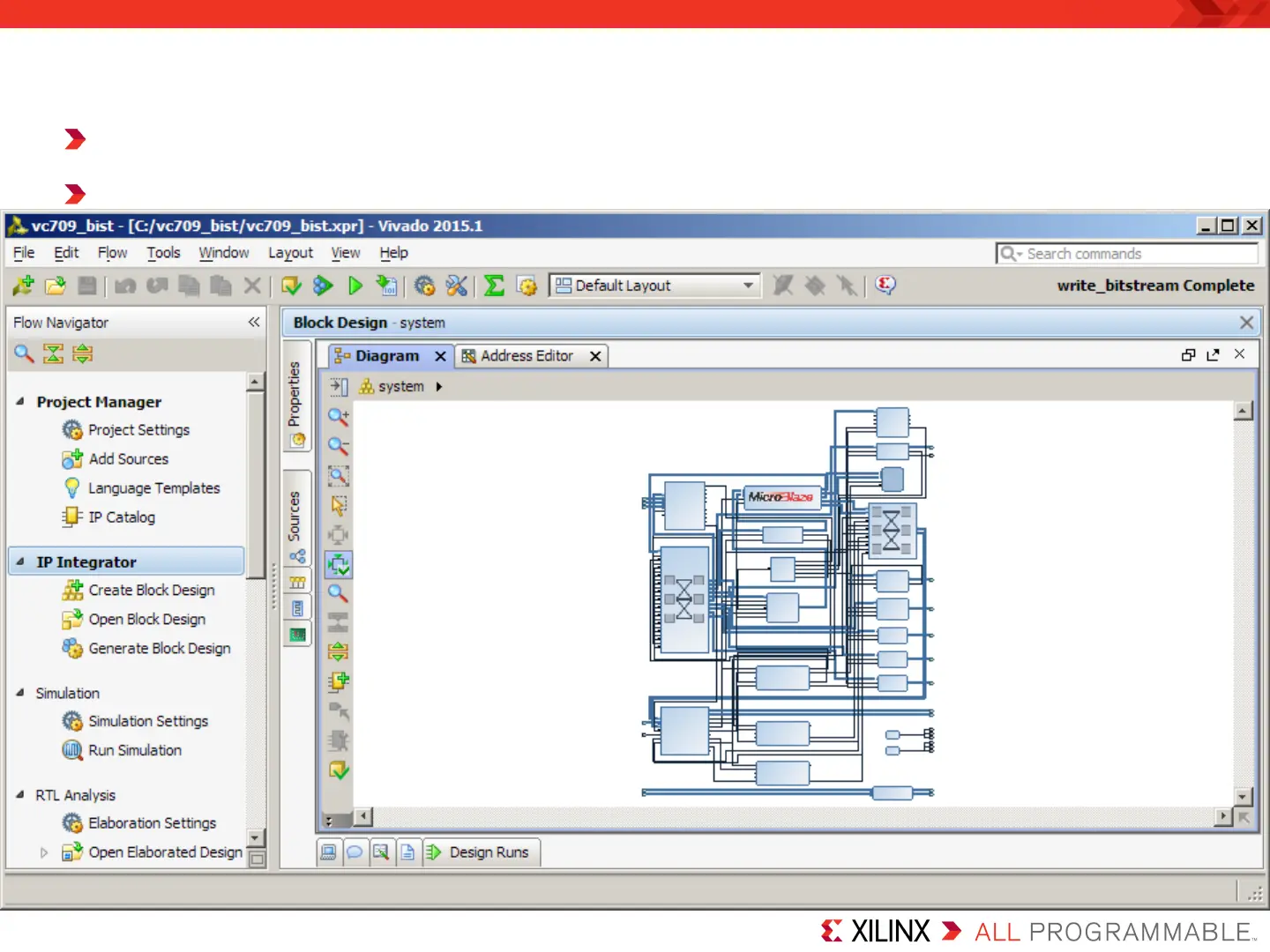Close the Block Design panel
The width and height of the screenshot is (1270, 952).
pyautogui.click(x=1246, y=323)
